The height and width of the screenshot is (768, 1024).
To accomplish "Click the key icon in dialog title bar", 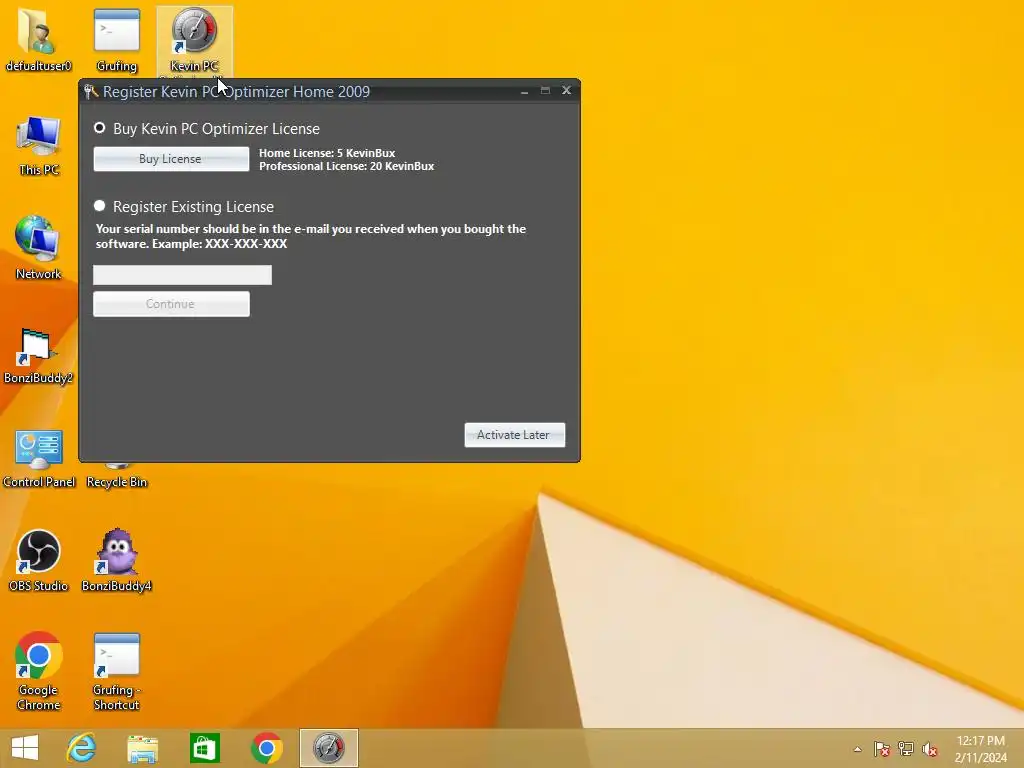I will tap(91, 92).
